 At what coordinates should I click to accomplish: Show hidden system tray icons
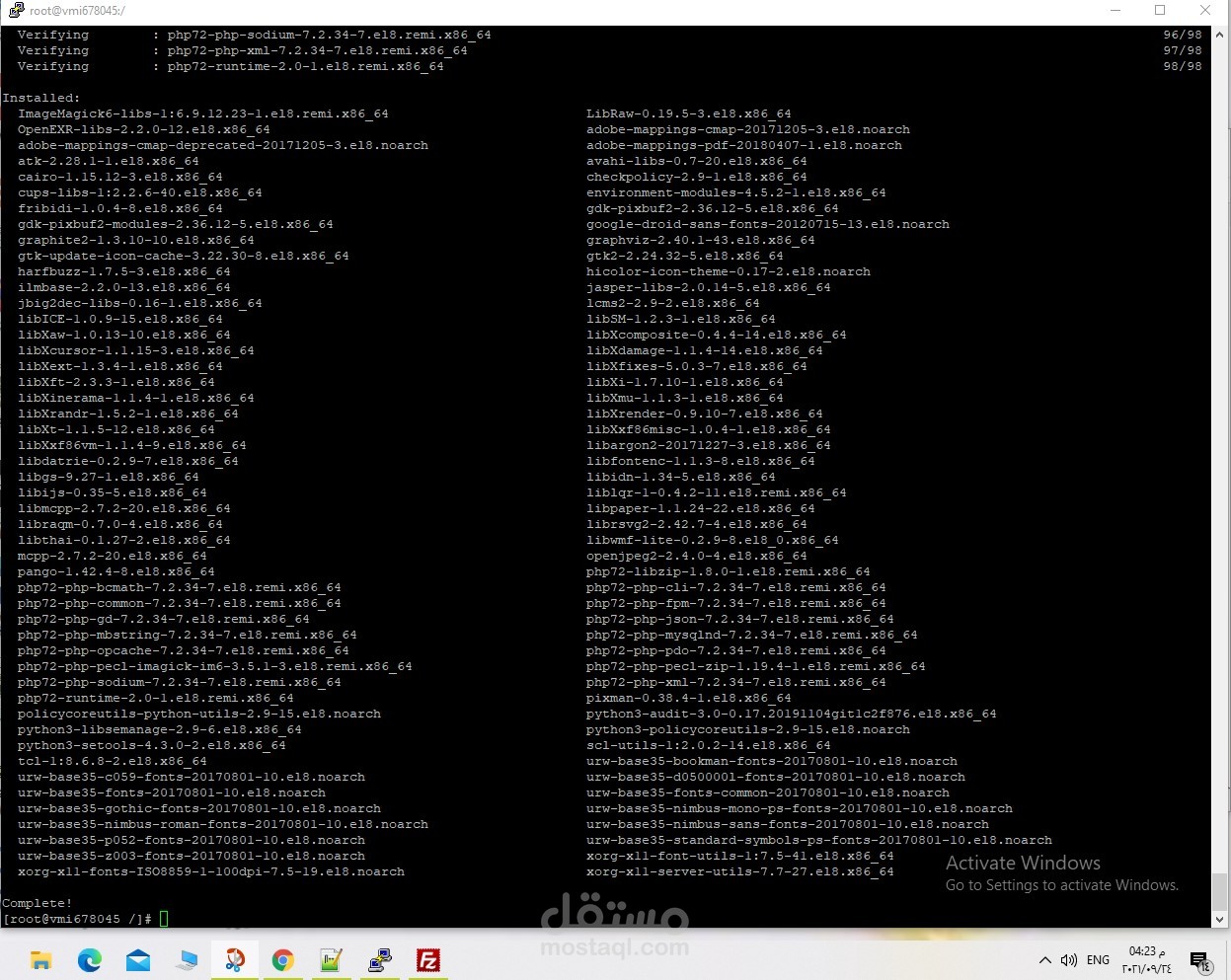pos(1044,960)
